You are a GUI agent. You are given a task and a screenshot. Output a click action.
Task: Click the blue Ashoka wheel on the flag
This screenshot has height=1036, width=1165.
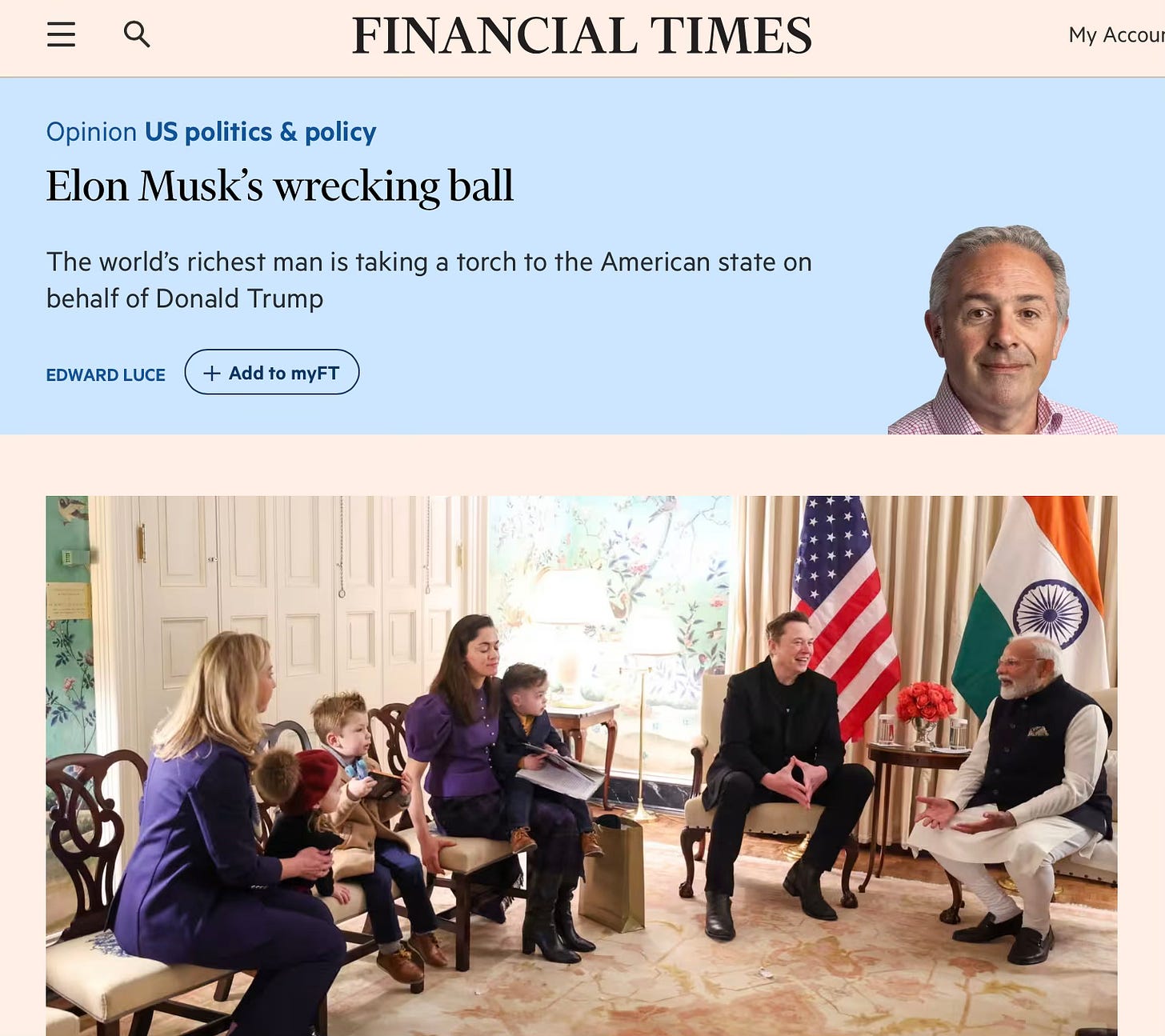[1050, 614]
